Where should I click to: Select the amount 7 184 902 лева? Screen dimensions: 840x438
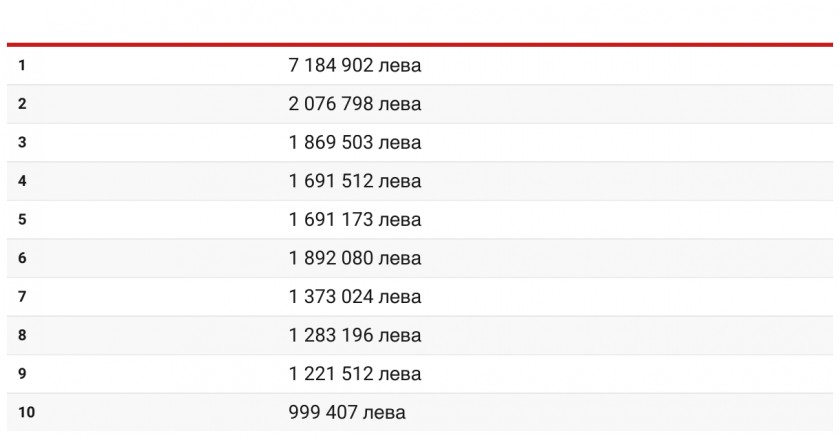(x=355, y=65)
